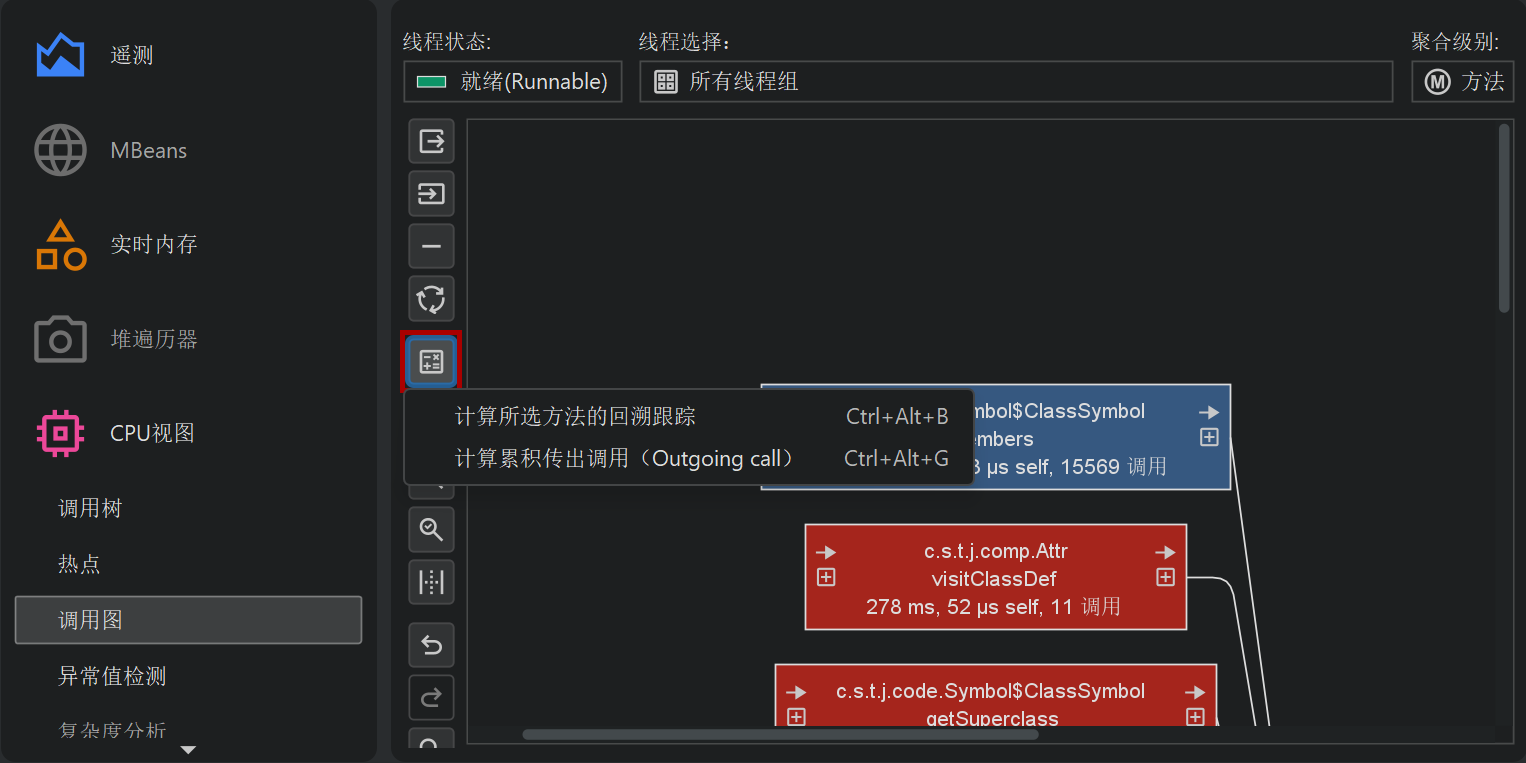
Task: Click the minus remove toolbar button
Action: click(x=431, y=246)
